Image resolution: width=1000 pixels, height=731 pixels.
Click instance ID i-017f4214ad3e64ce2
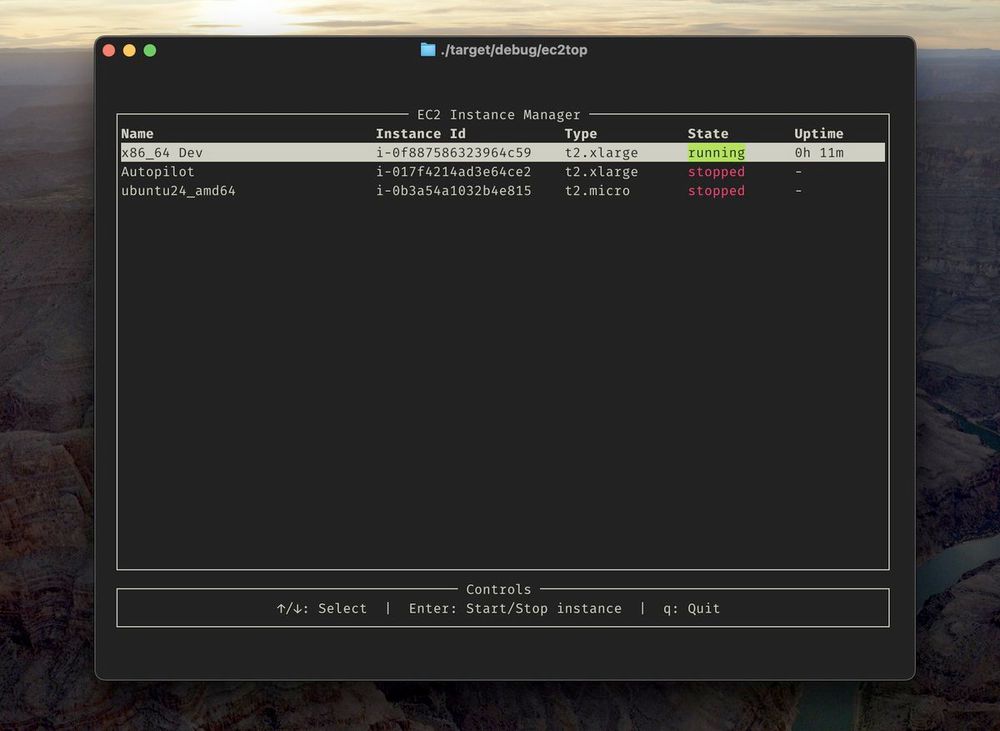(x=453, y=172)
